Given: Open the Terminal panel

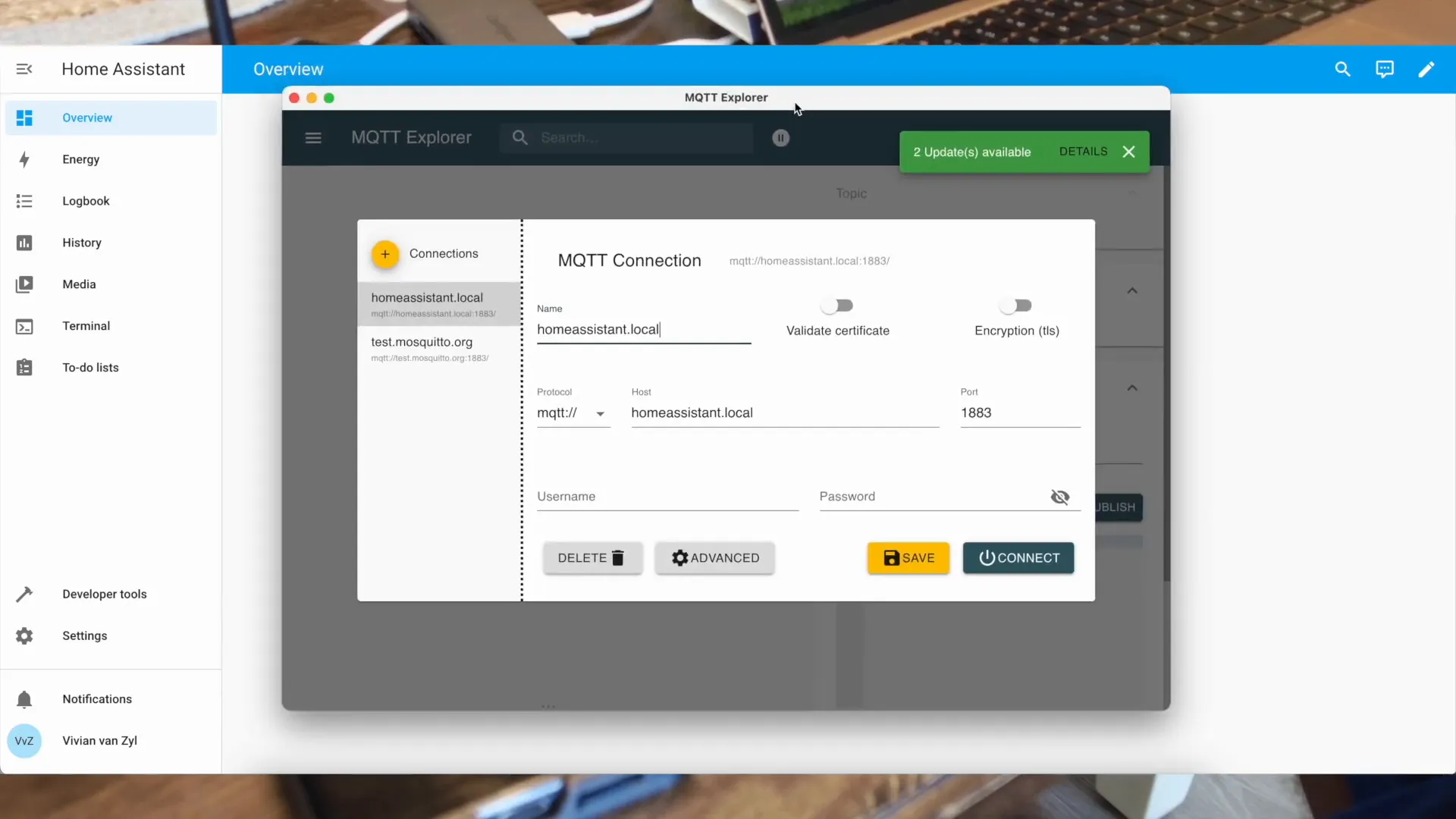Looking at the screenshot, I should (111, 326).
